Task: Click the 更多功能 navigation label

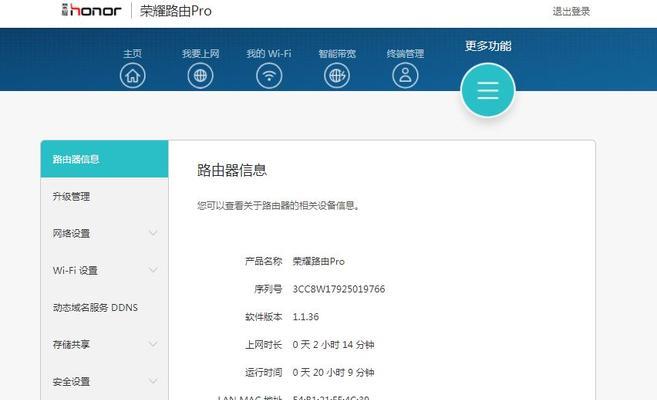Action: (488, 46)
